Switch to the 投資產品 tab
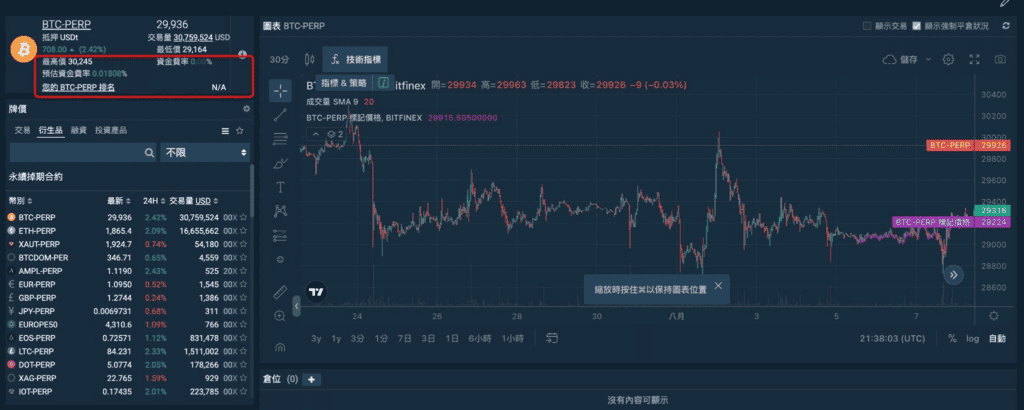The image size is (1024, 410). coord(111,131)
